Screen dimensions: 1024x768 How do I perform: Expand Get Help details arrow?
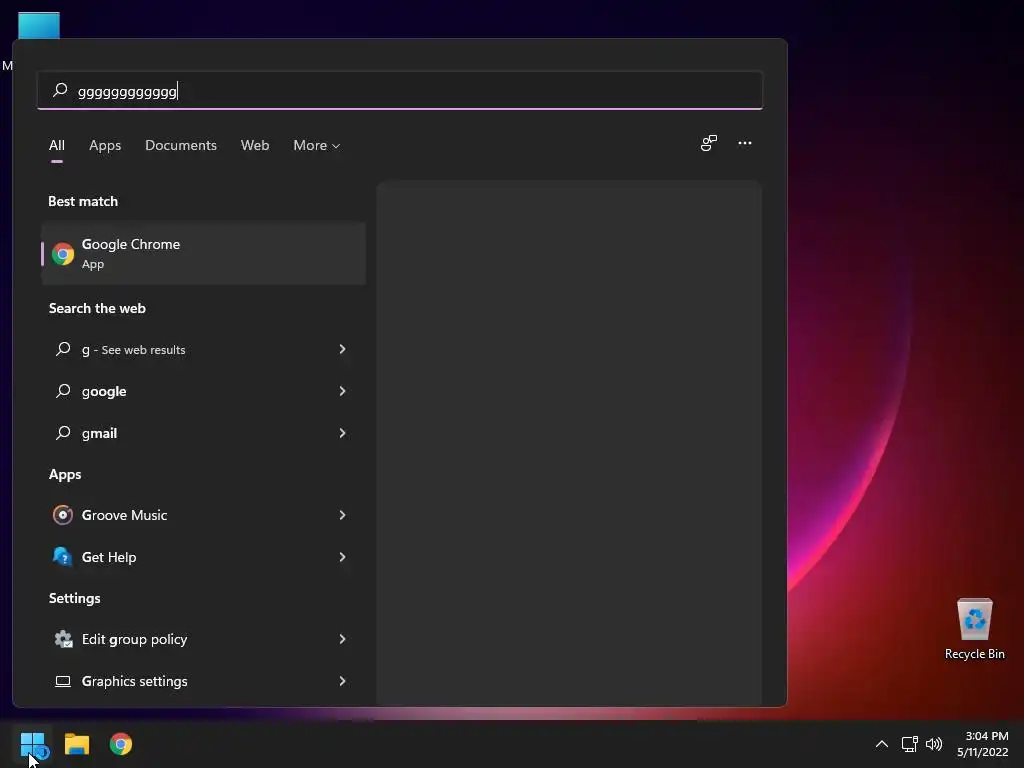coord(342,557)
